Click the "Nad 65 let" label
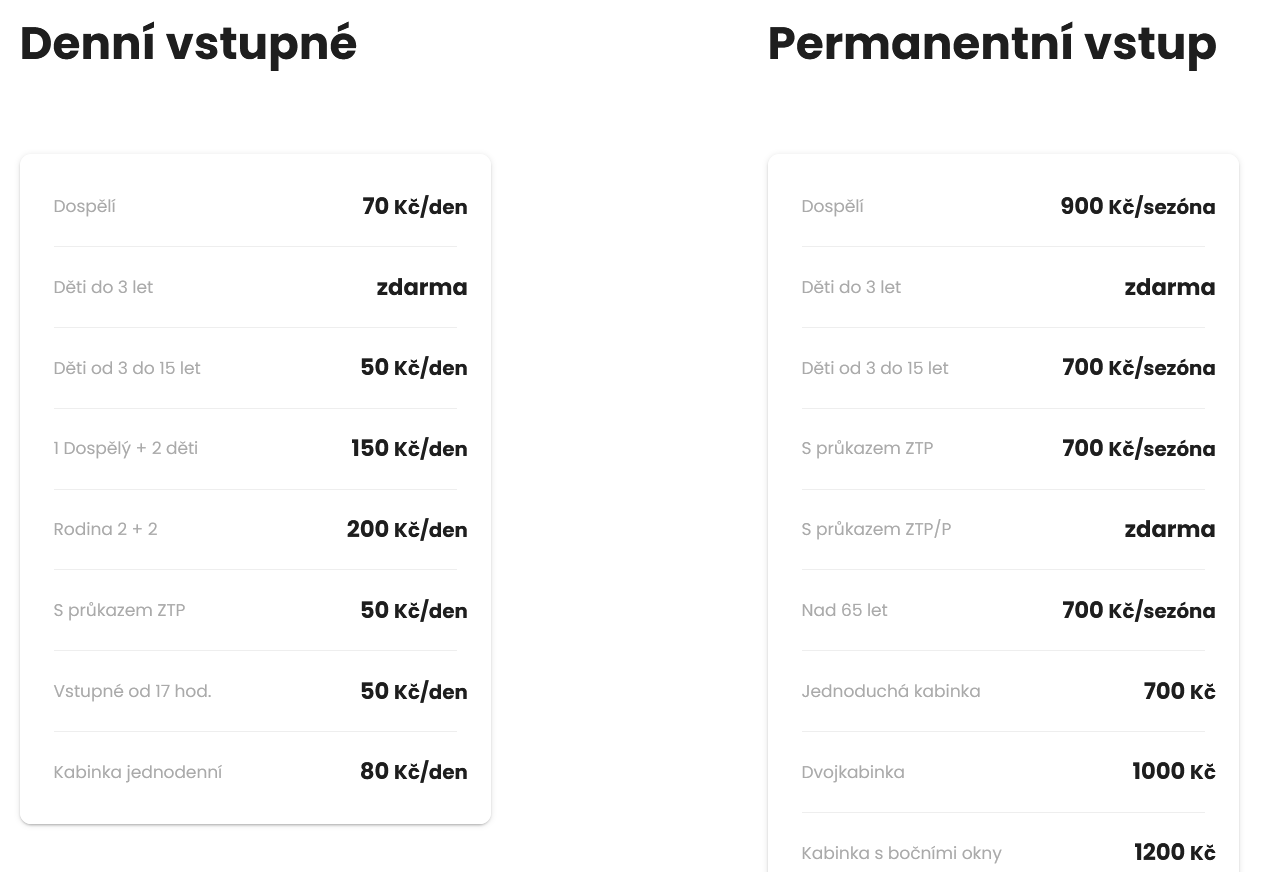 844,610
